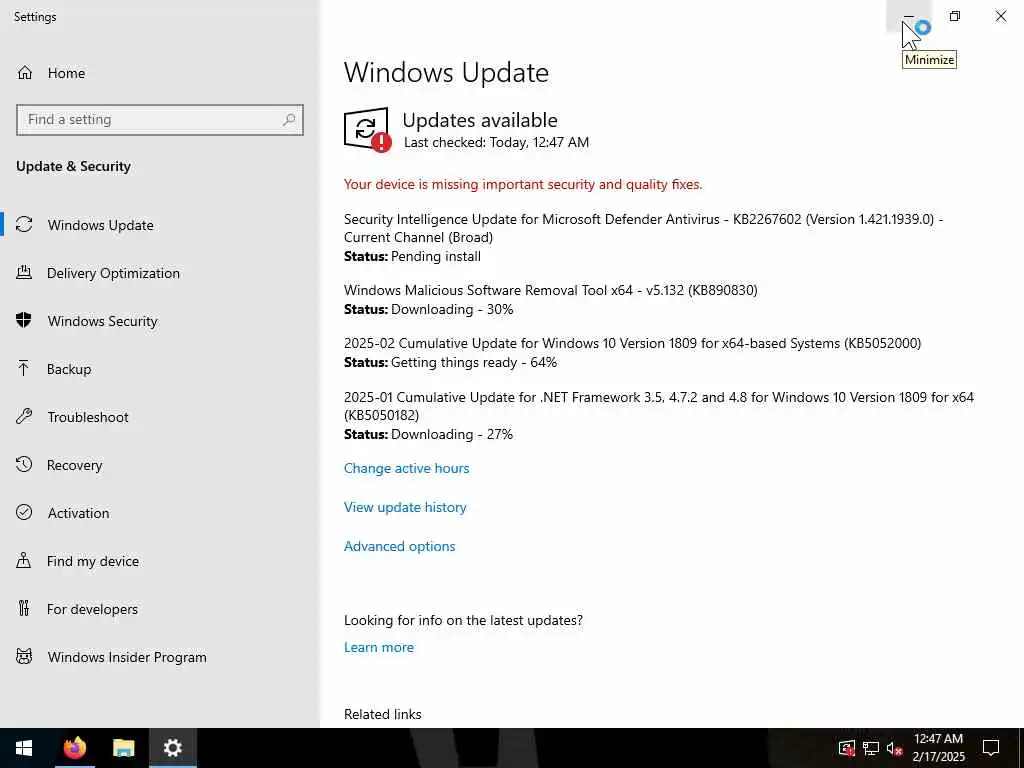Click 'Status: Pending install' text

[x=413, y=257]
